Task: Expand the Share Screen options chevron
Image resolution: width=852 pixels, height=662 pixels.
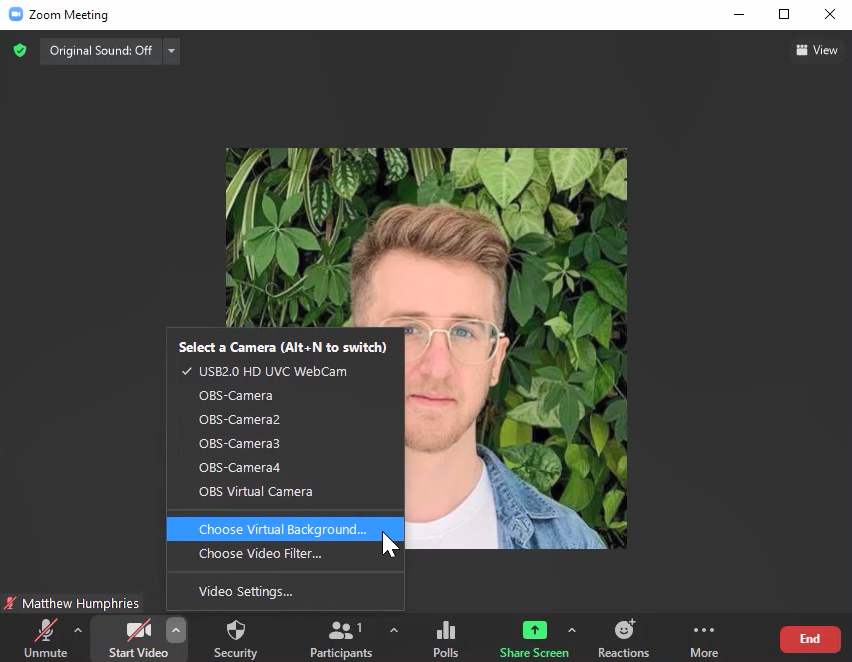Action: [x=571, y=632]
